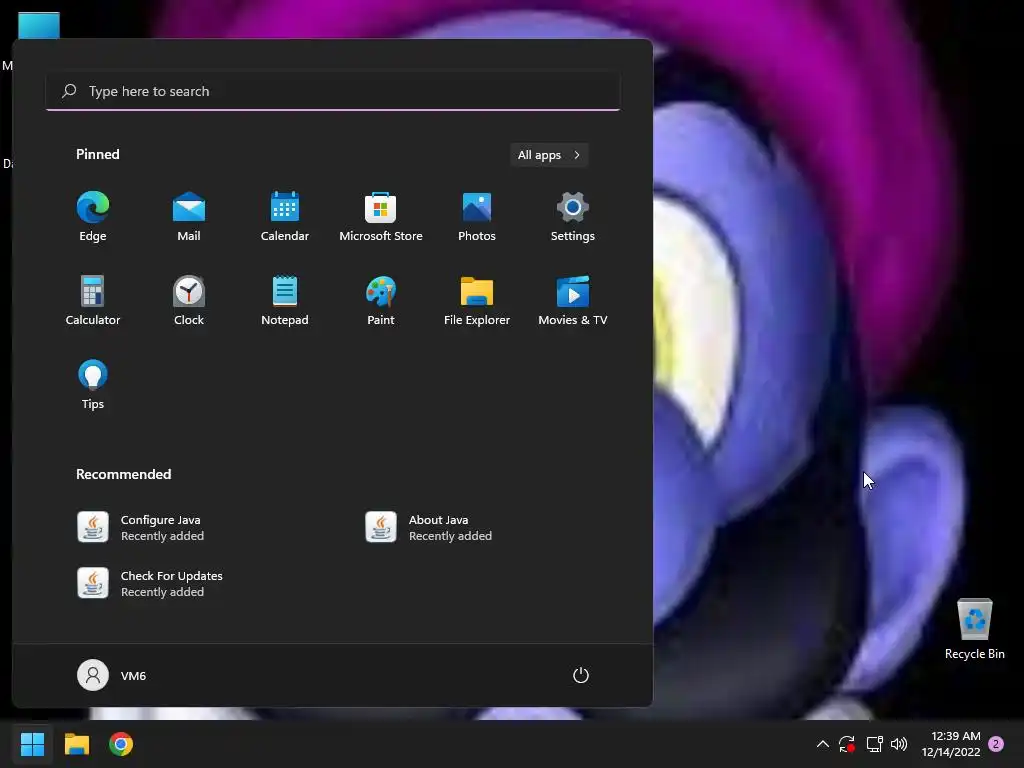Expand the hidden system tray icons chevron

pyautogui.click(x=823, y=744)
